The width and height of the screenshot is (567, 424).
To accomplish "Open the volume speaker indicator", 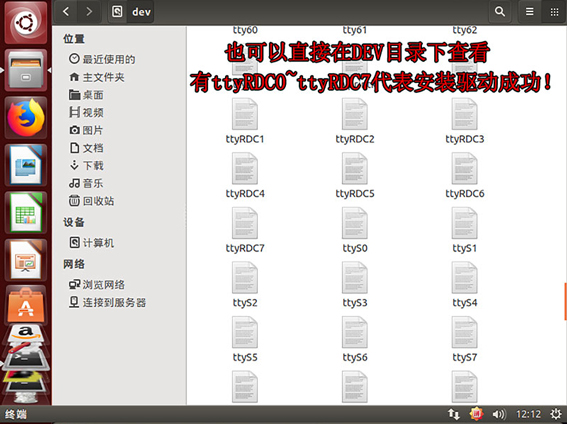I will coord(499,414).
